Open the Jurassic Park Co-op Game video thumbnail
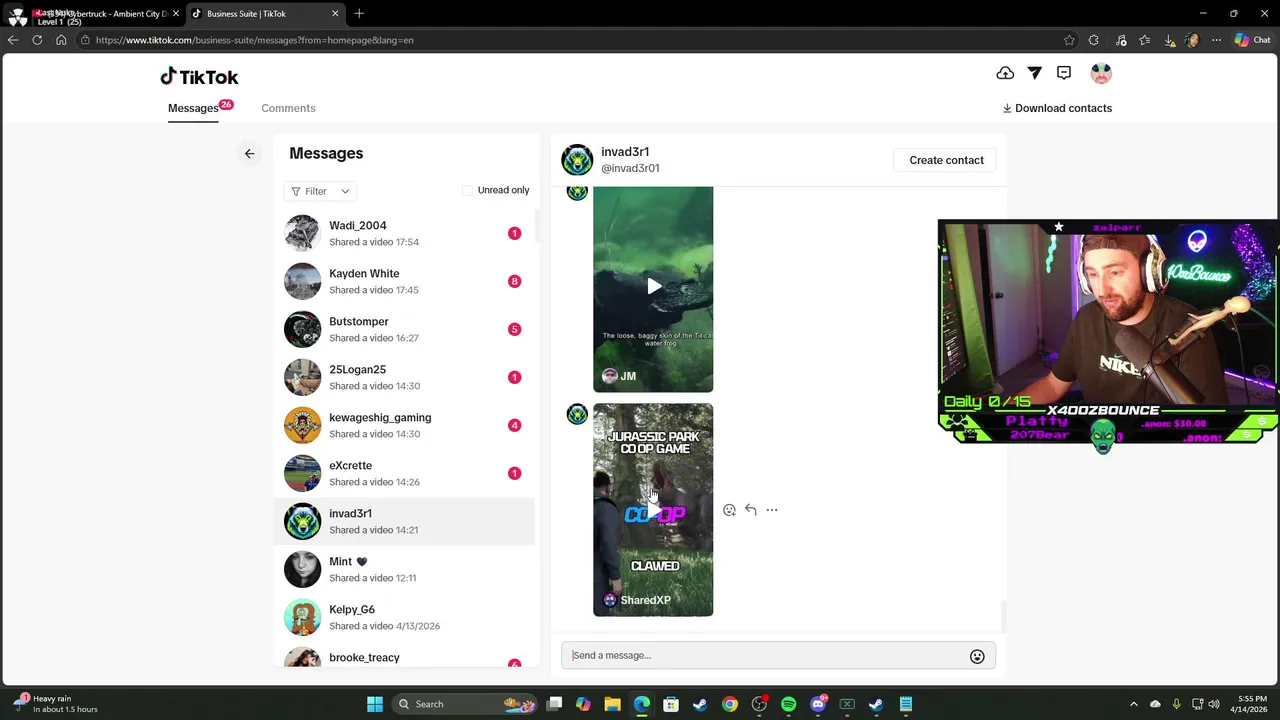The image size is (1280, 720). (653, 510)
